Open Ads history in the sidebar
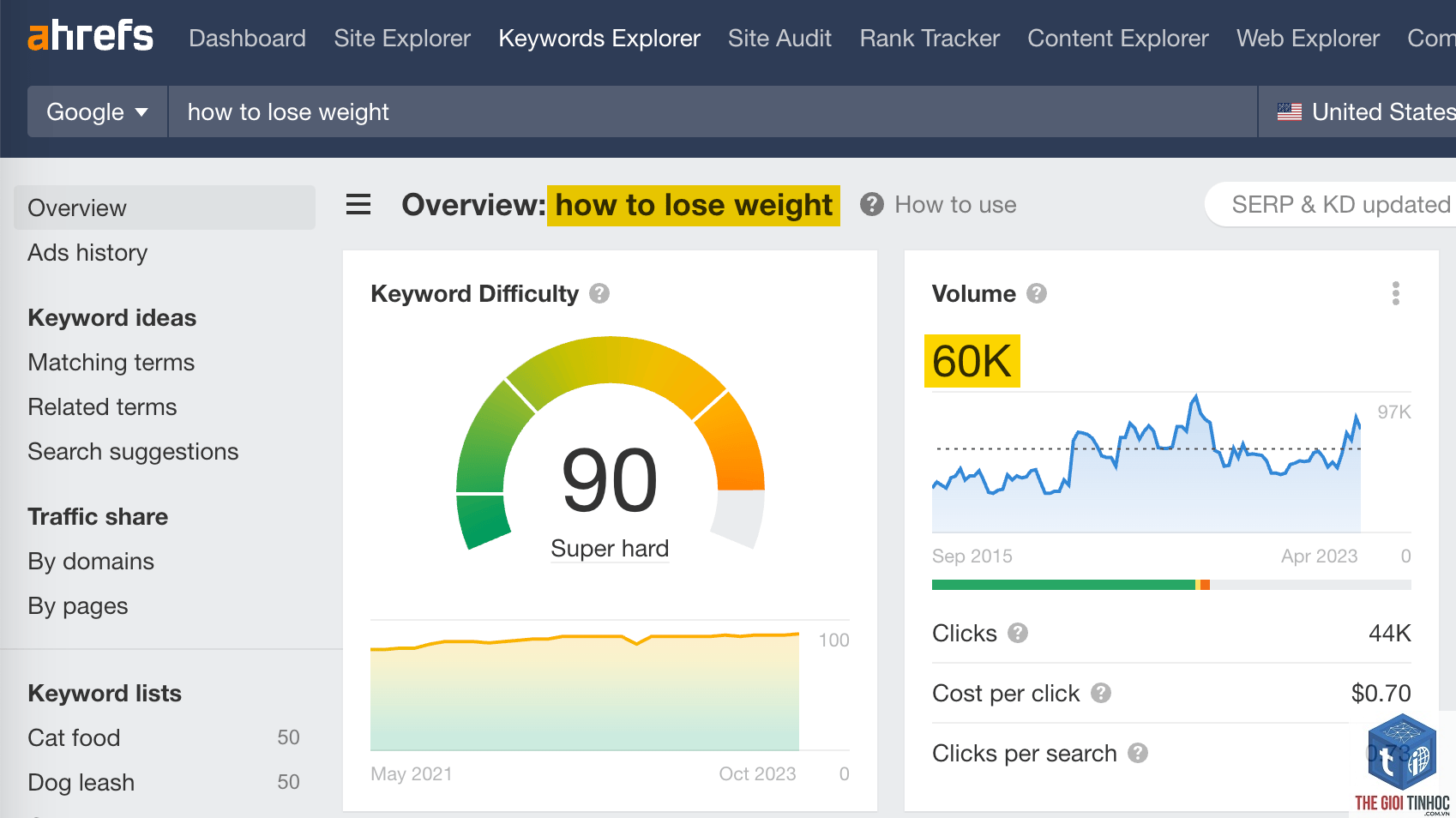 pos(87,252)
